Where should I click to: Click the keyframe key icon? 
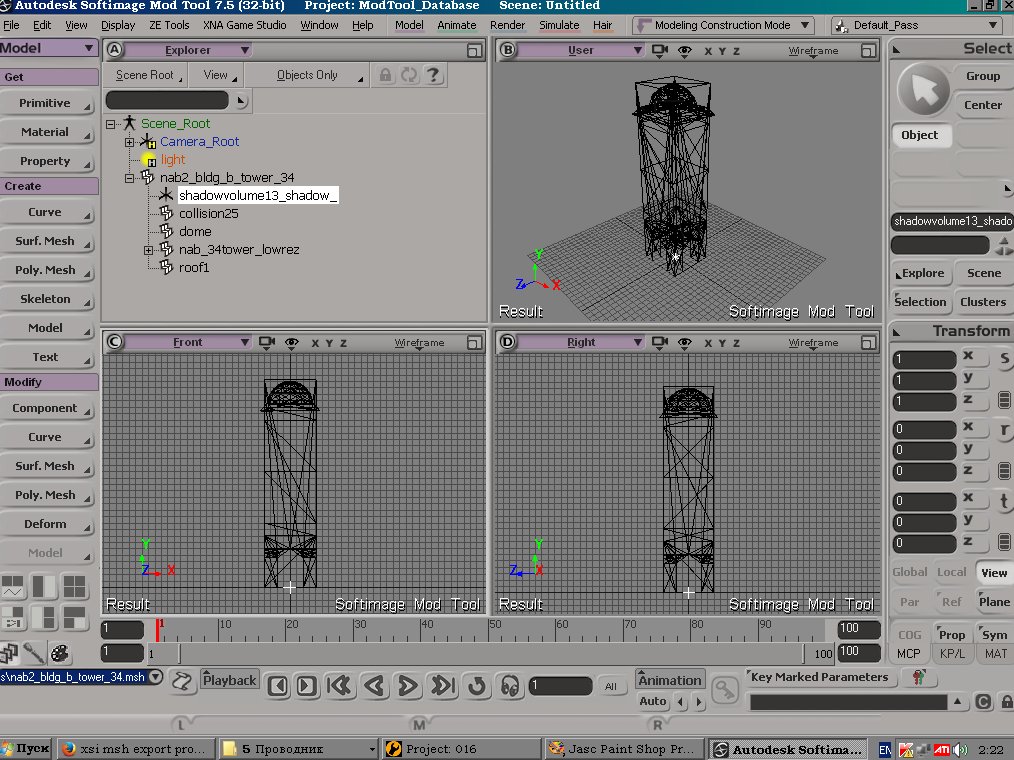pyautogui.click(x=725, y=690)
